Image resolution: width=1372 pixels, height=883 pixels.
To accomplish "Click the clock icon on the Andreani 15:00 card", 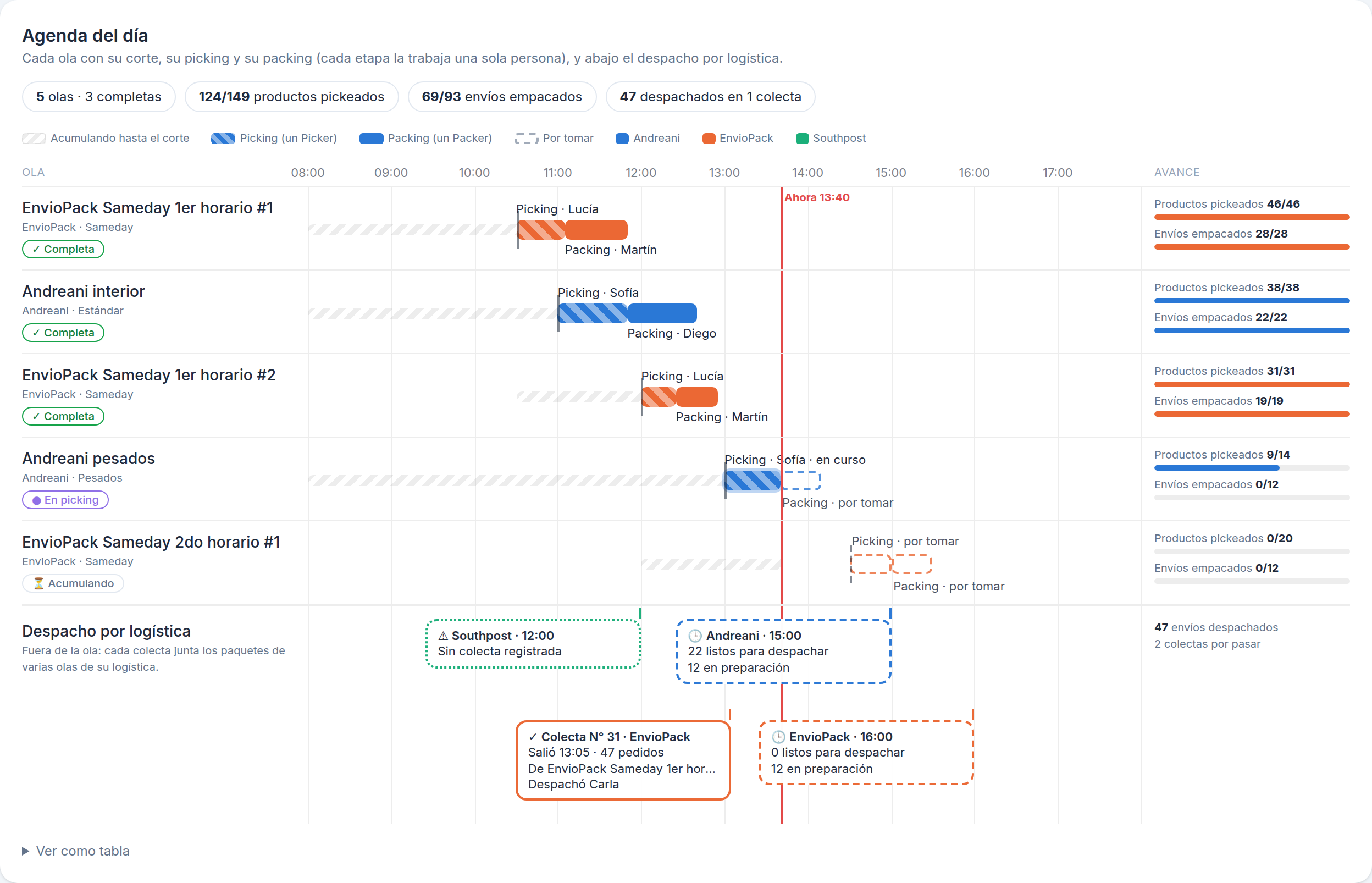I will coord(695,636).
